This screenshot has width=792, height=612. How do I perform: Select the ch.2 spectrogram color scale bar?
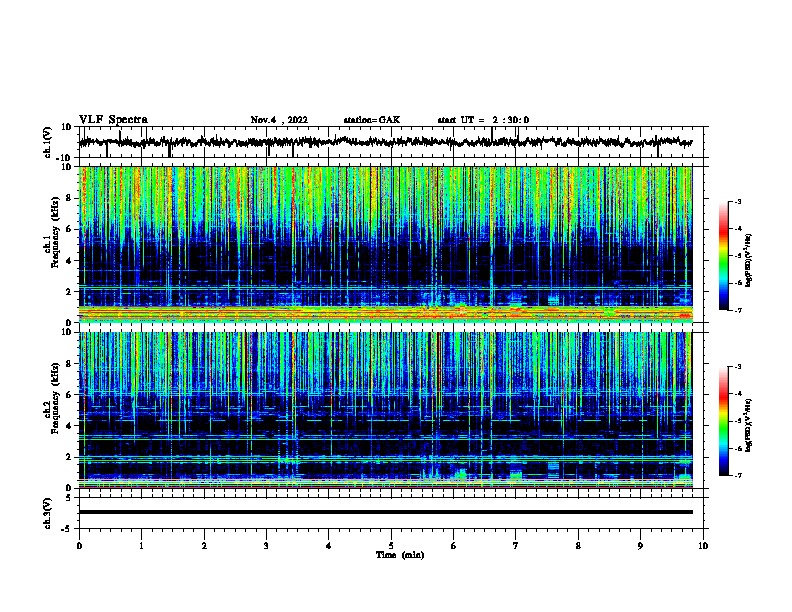(x=723, y=421)
